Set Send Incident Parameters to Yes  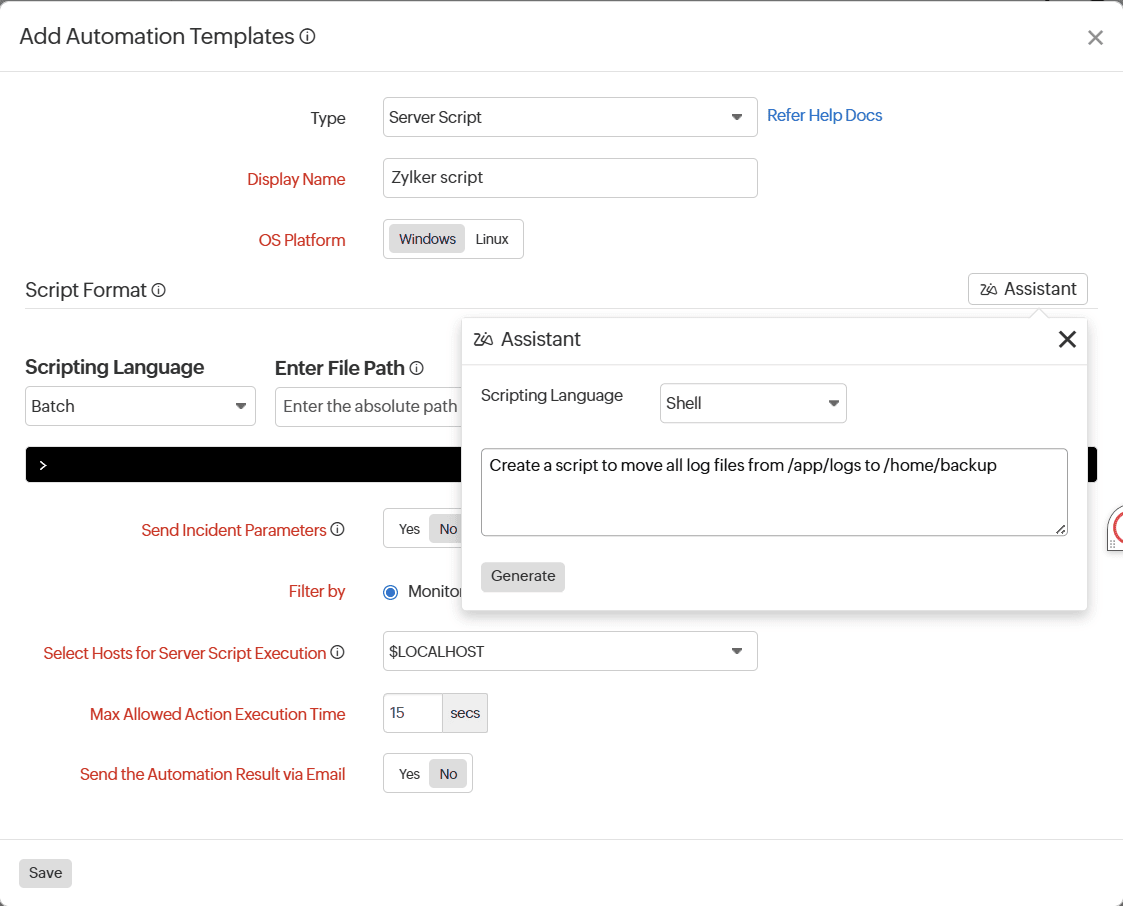pyautogui.click(x=409, y=529)
